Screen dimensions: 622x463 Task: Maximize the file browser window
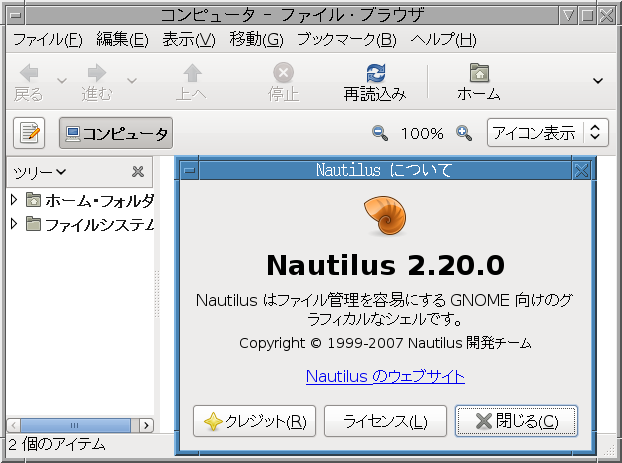click(587, 16)
